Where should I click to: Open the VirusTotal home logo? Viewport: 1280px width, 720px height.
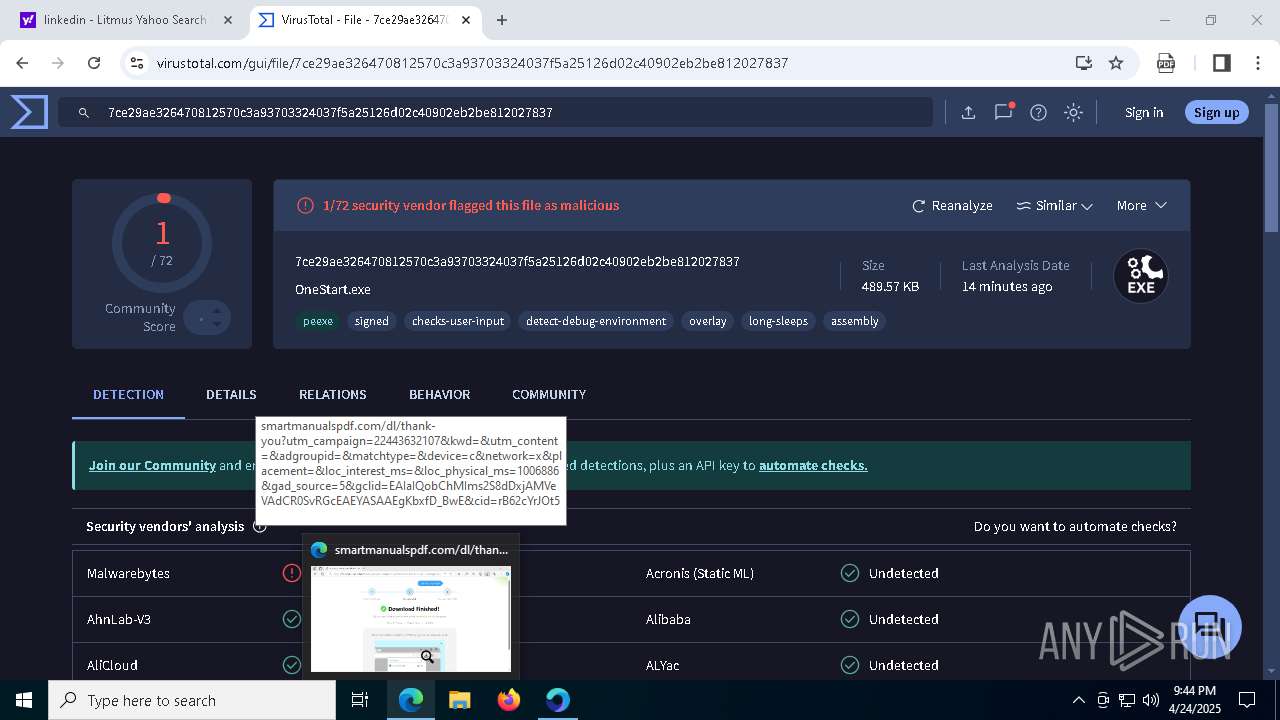[29, 112]
